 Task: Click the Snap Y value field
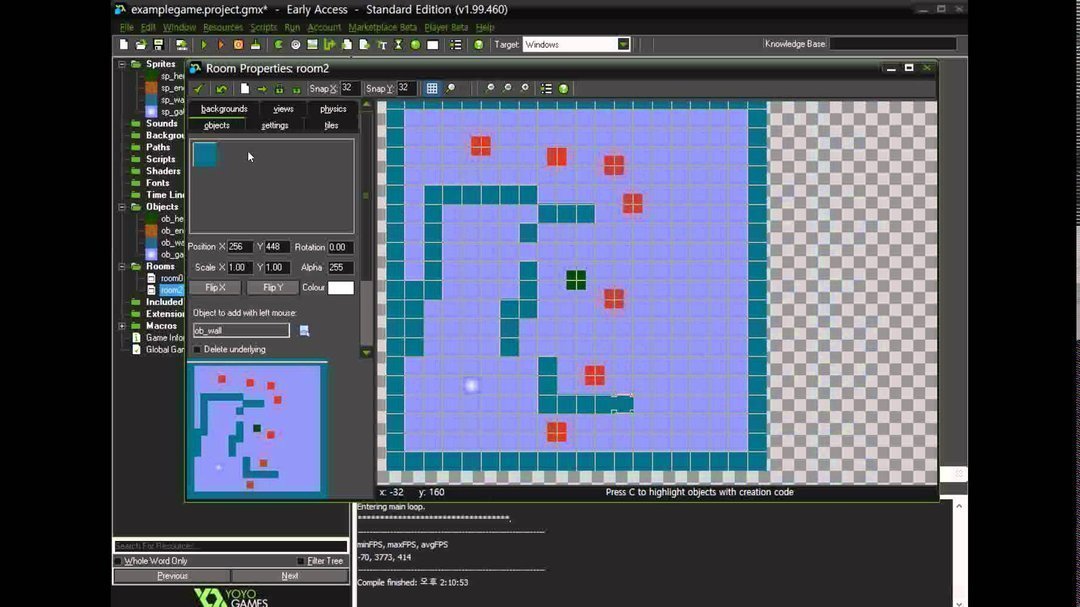[x=406, y=88]
